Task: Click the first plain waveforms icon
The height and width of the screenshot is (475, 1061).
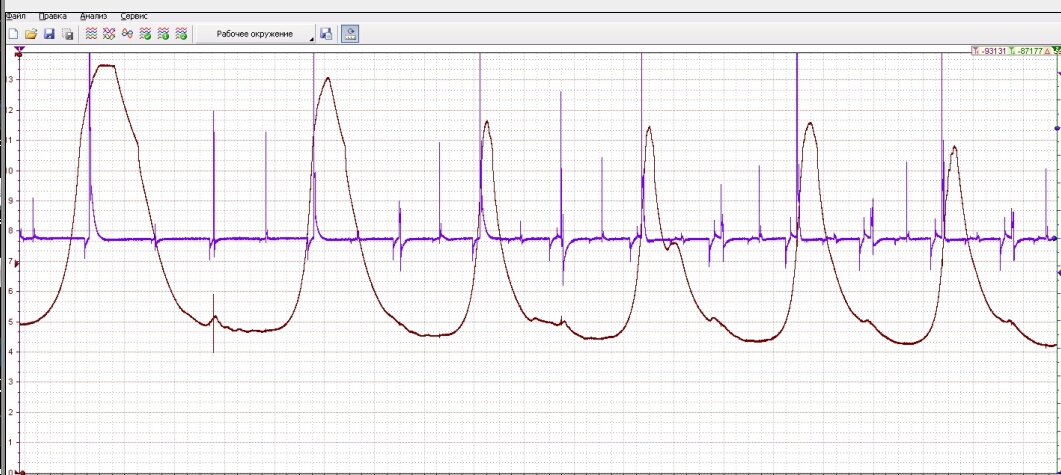Action: click(x=91, y=34)
